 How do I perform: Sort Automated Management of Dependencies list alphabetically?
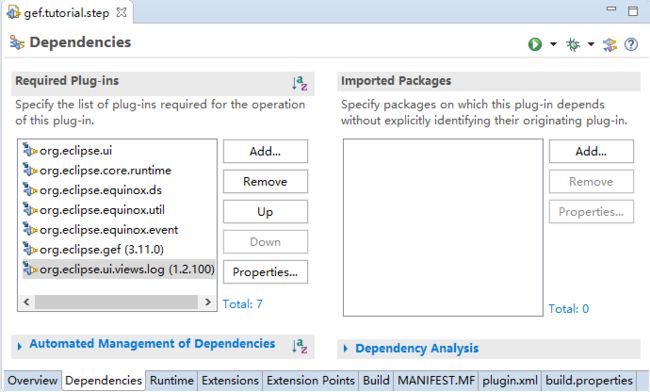click(x=299, y=346)
